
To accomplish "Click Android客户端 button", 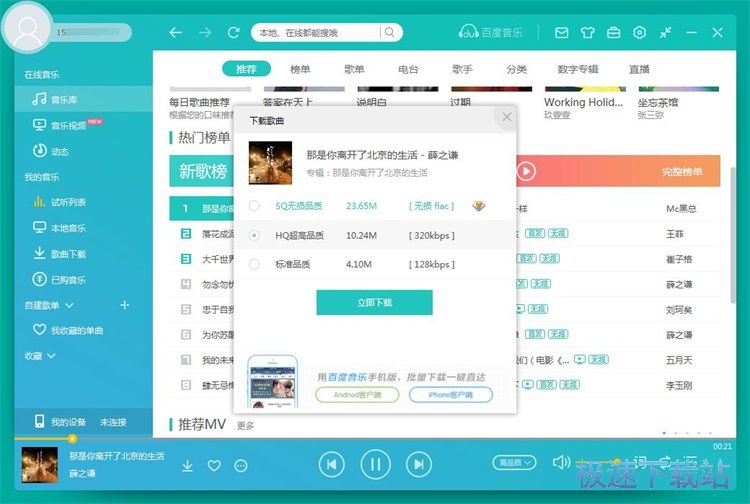I will (x=357, y=394).
